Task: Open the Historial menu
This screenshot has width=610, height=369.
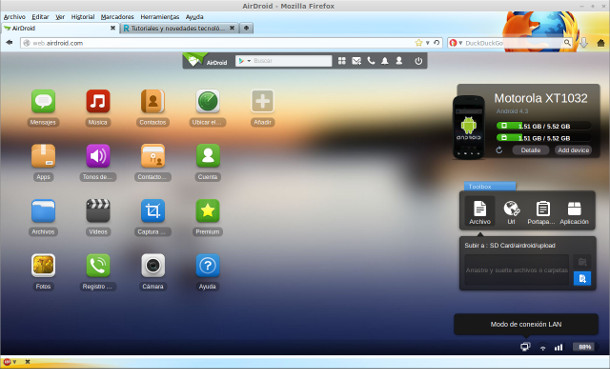Action: tap(82, 17)
